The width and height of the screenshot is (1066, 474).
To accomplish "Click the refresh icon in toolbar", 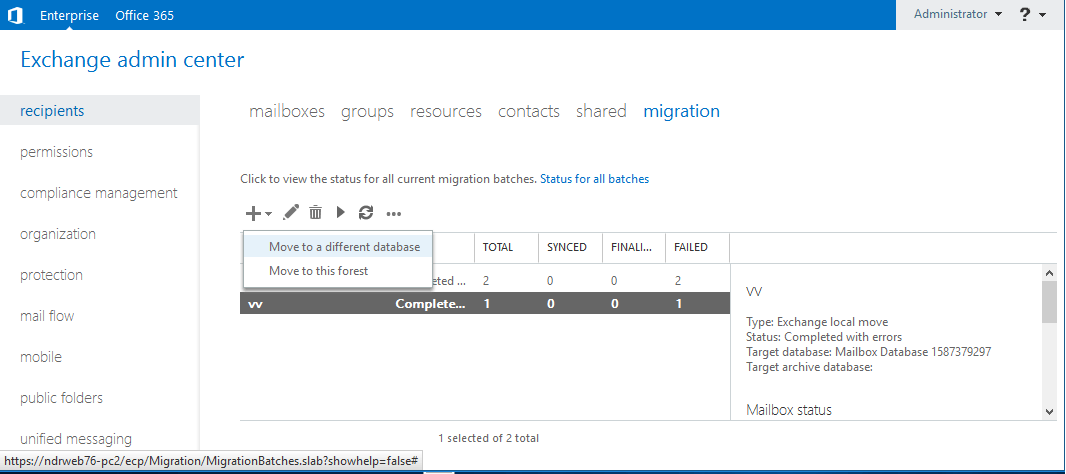I will 366,212.
